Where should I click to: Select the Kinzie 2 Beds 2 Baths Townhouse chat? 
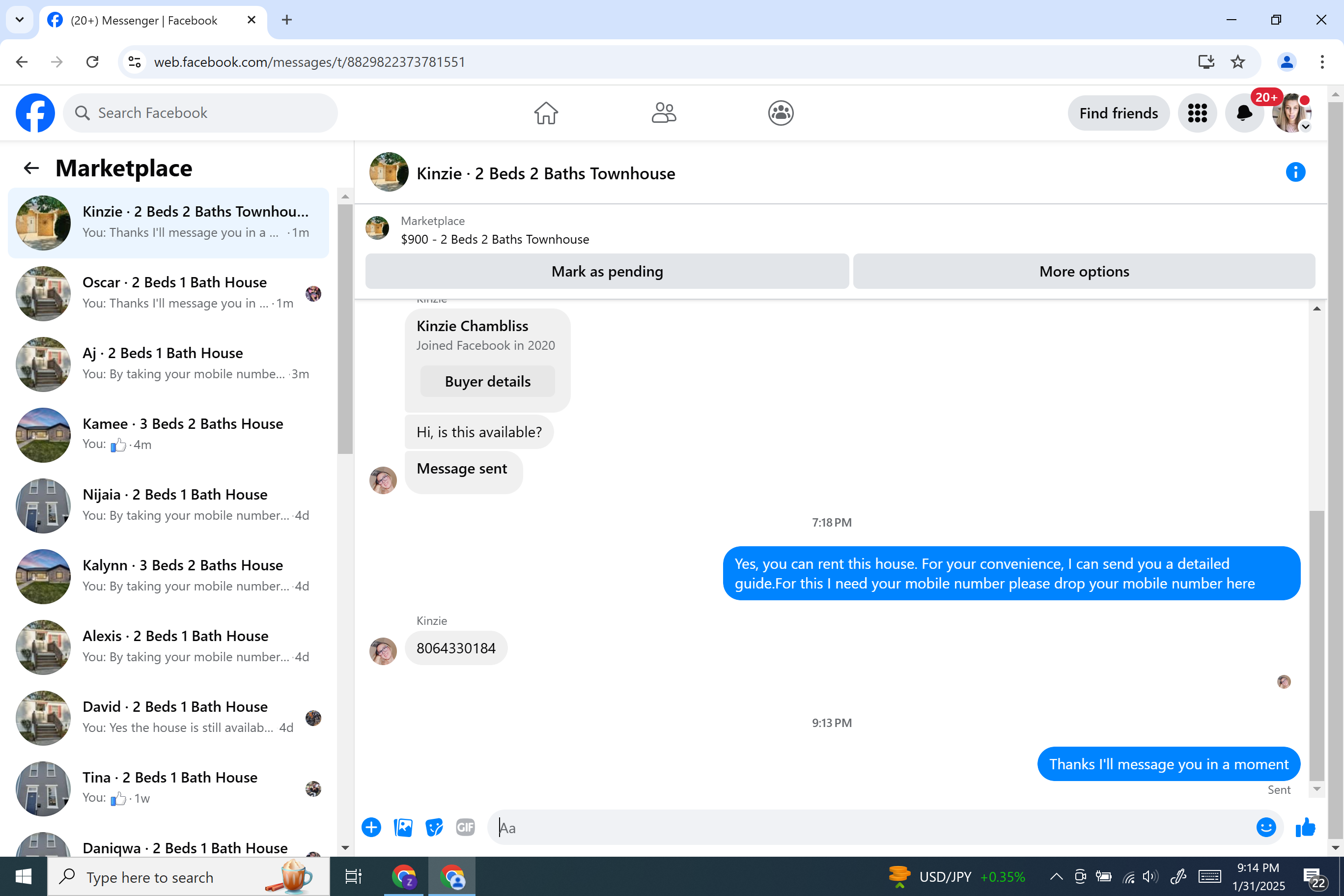[168, 223]
